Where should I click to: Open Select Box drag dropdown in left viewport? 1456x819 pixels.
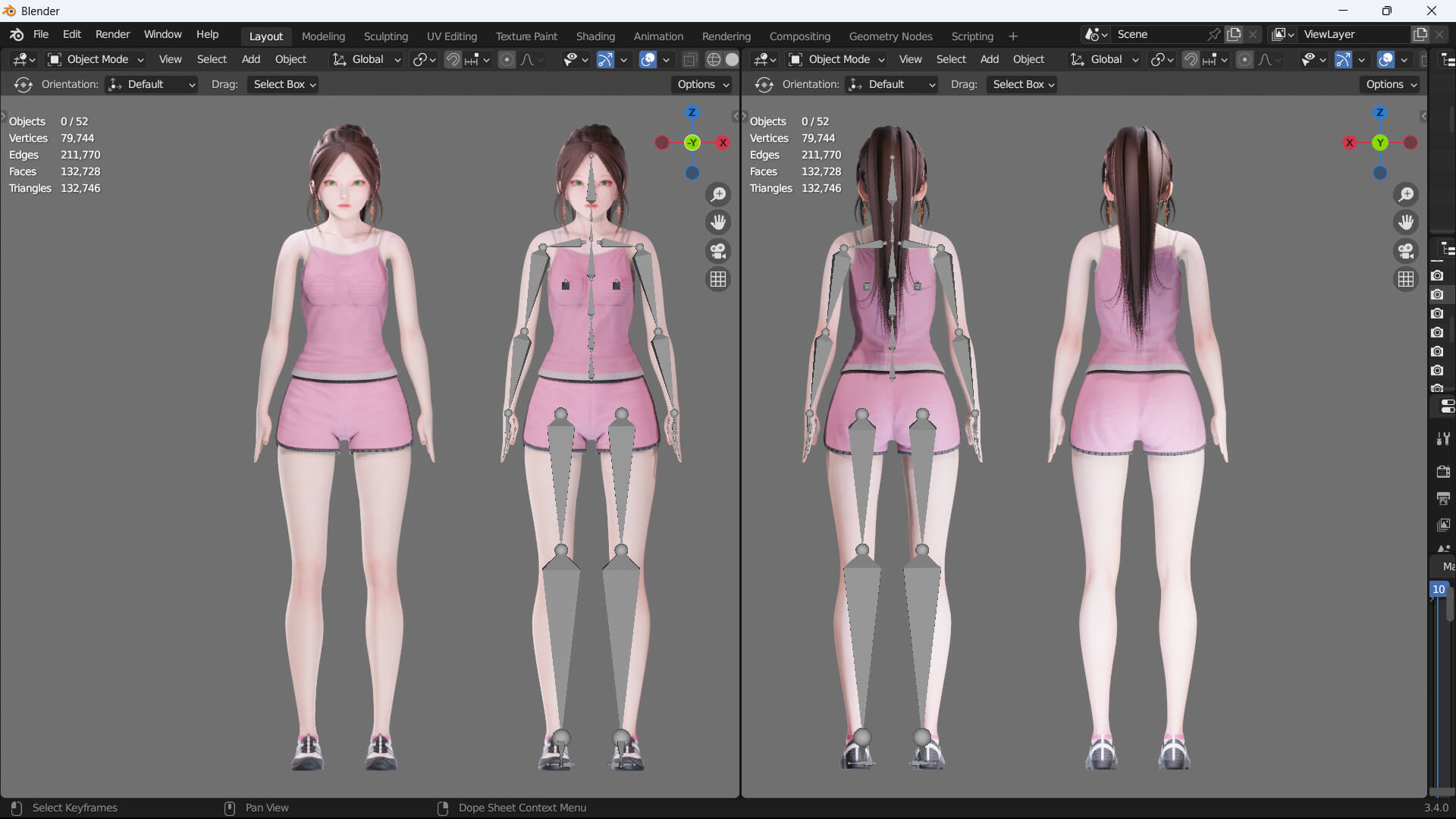(284, 84)
